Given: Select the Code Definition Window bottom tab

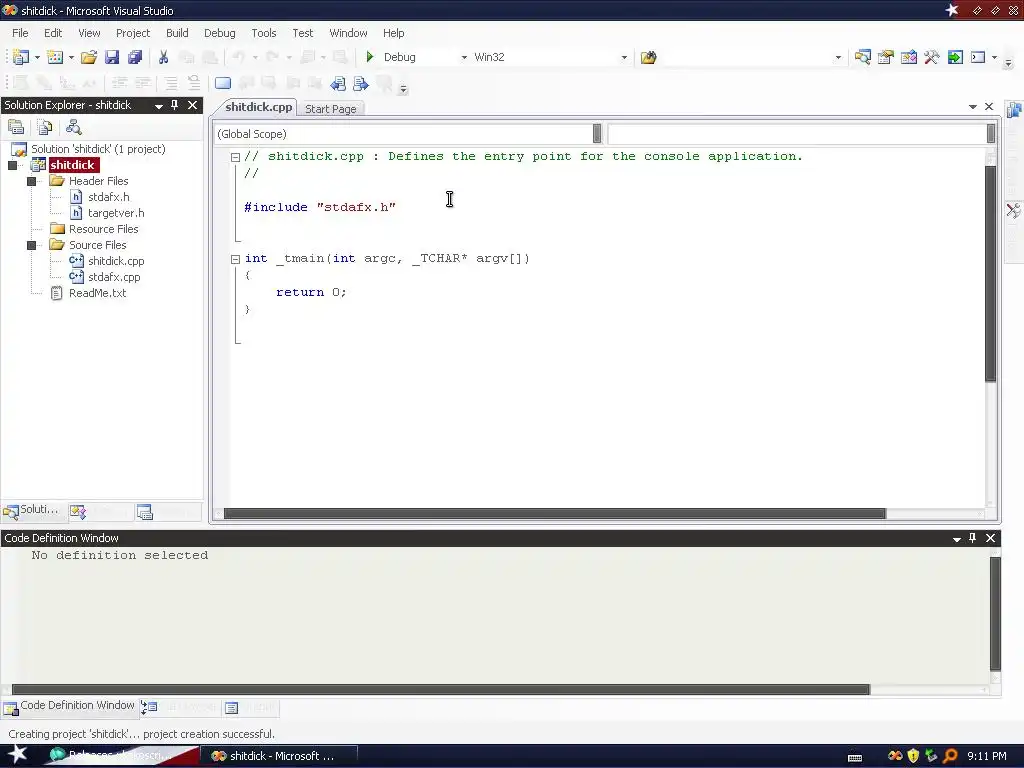Looking at the screenshot, I should [70, 706].
